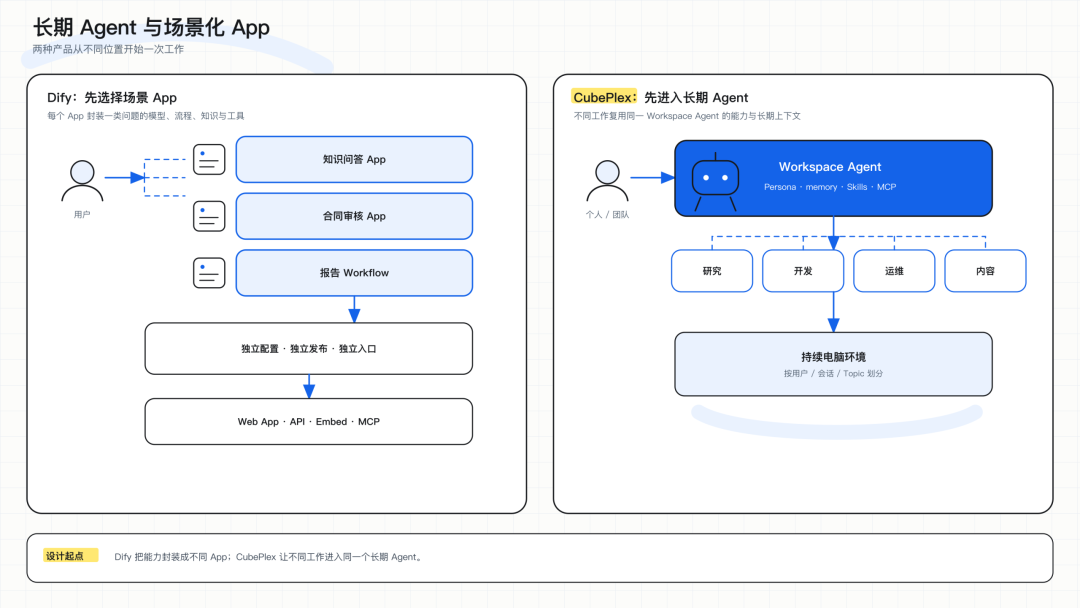Click the 持续电脑环境 heading
The width and height of the screenshot is (1080, 608).
833,357
